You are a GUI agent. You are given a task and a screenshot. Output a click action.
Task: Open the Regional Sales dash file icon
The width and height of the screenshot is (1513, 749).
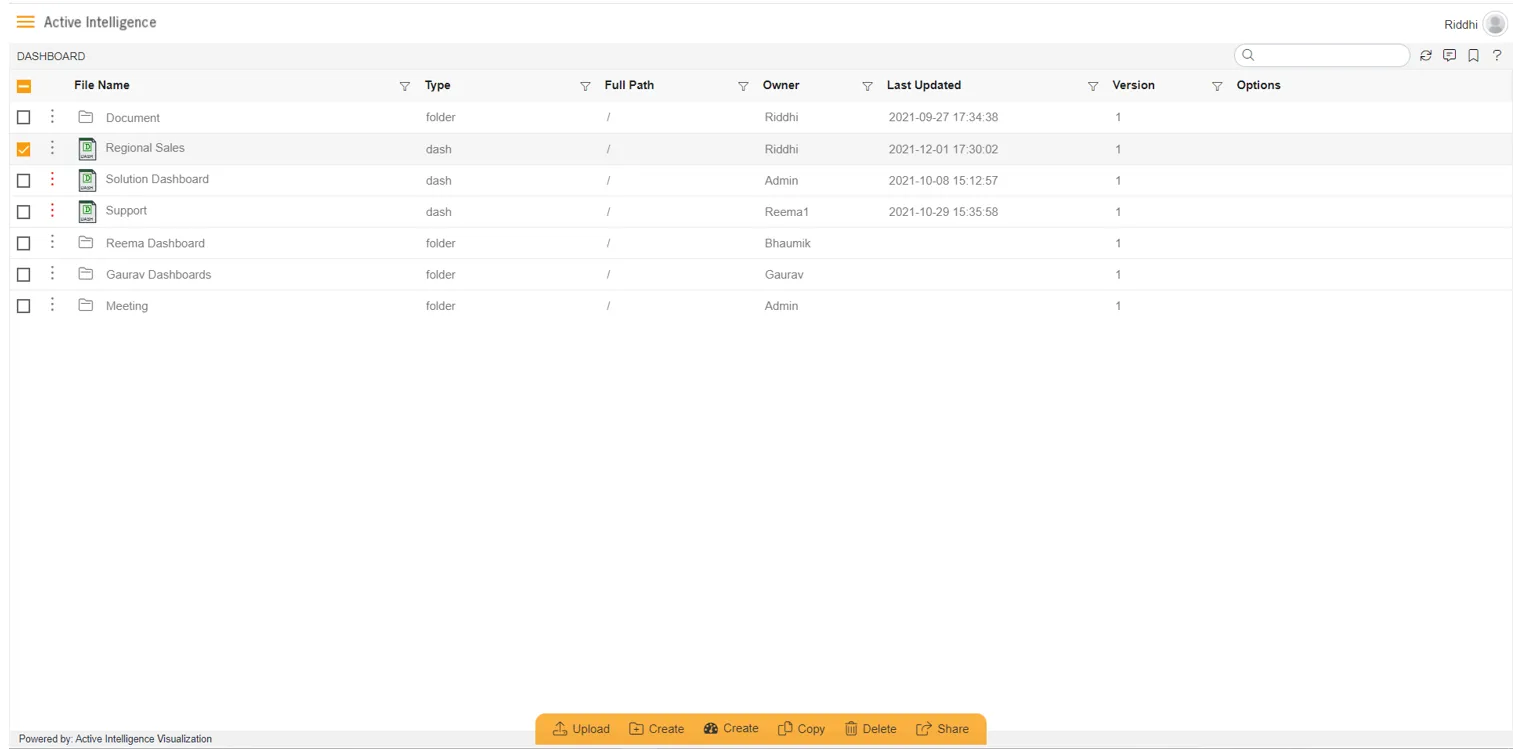click(87, 149)
